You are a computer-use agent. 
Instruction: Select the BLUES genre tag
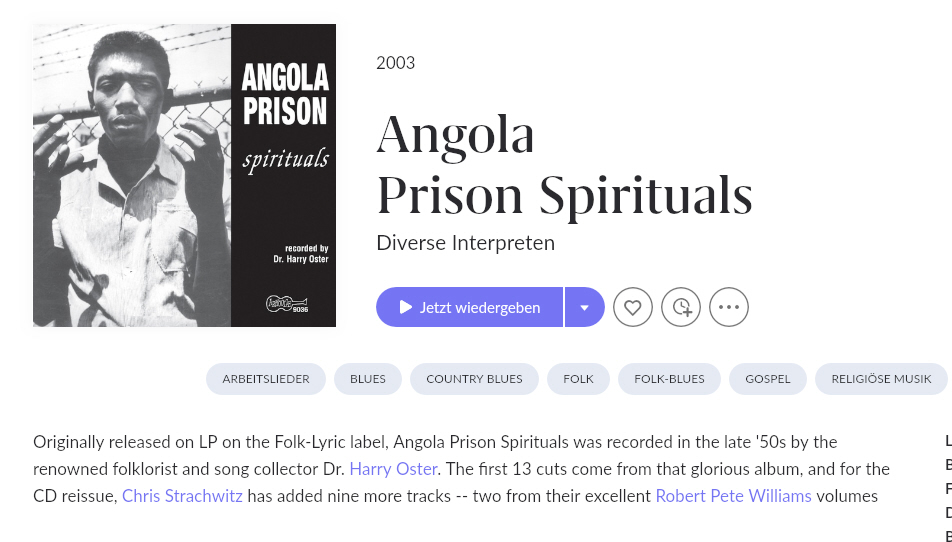(x=368, y=379)
